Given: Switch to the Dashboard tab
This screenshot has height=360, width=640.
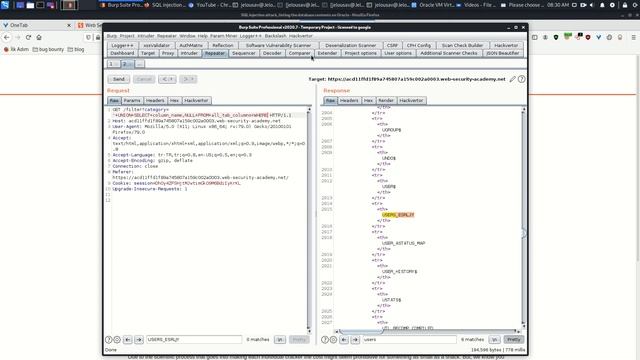Looking at the screenshot, I should (x=122, y=53).
